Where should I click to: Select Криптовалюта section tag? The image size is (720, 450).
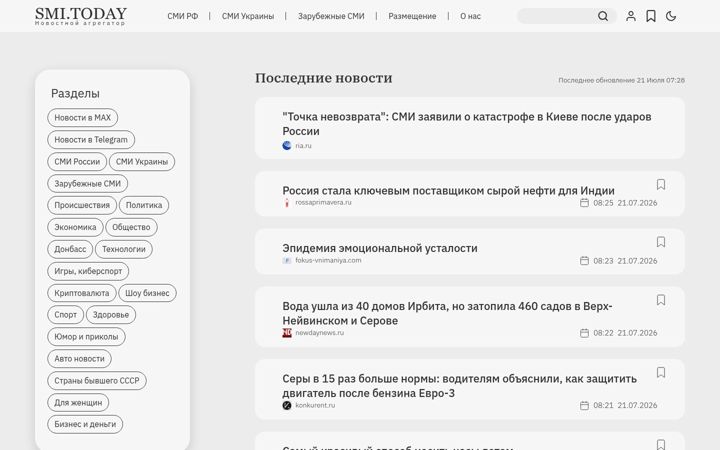pyautogui.click(x=82, y=293)
